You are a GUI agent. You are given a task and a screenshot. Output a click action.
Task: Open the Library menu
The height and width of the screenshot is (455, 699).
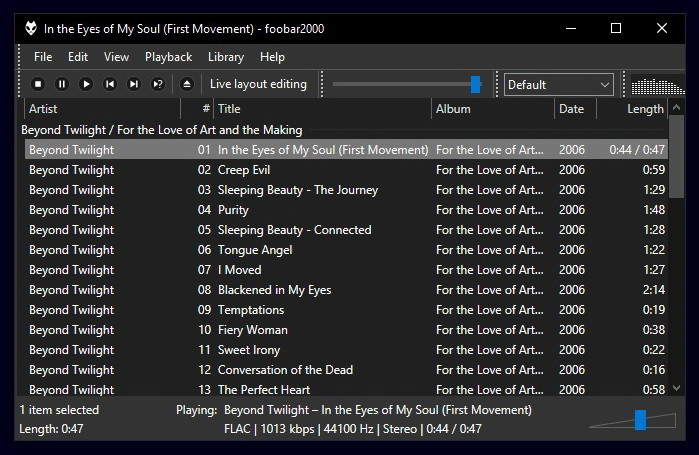[x=225, y=57]
